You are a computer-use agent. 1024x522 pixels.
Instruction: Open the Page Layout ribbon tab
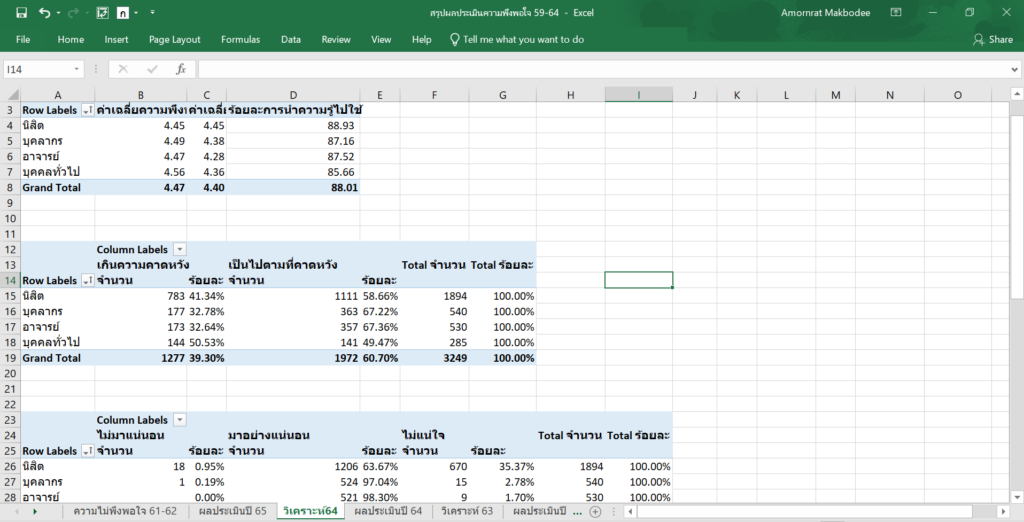coord(174,40)
